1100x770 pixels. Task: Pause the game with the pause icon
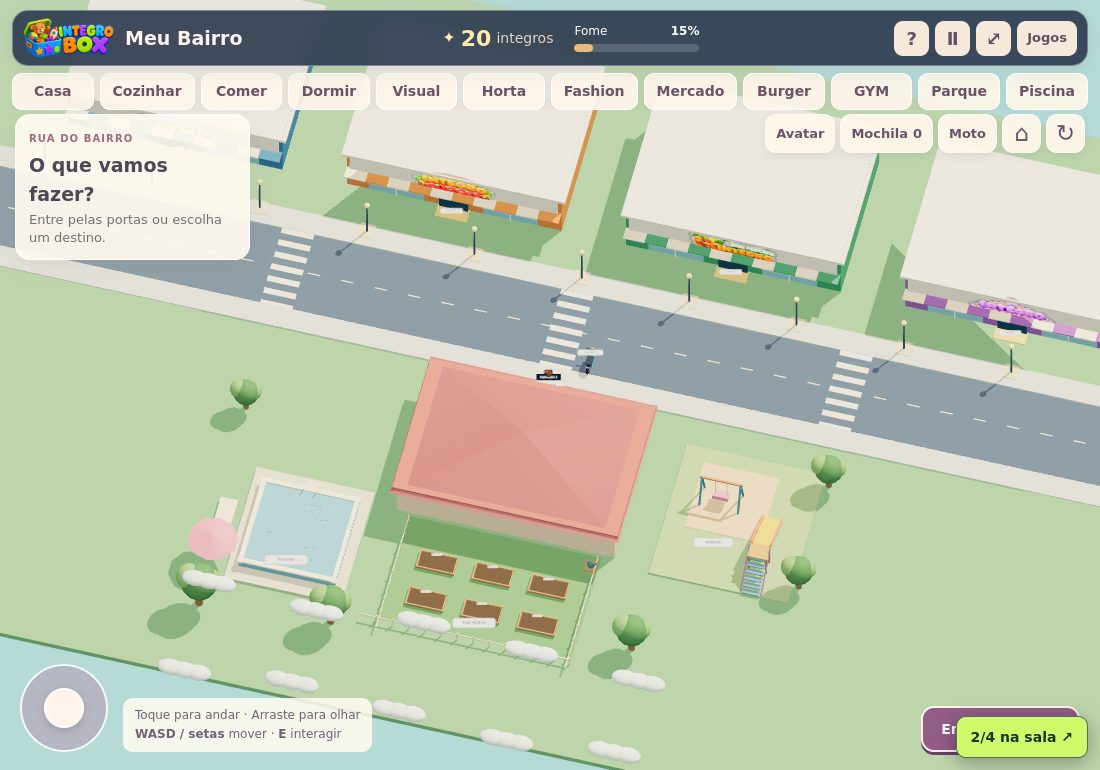(x=953, y=38)
